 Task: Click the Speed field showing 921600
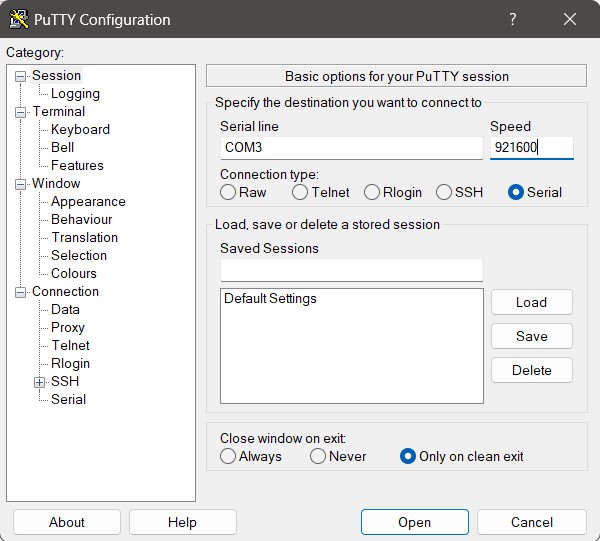[532, 148]
